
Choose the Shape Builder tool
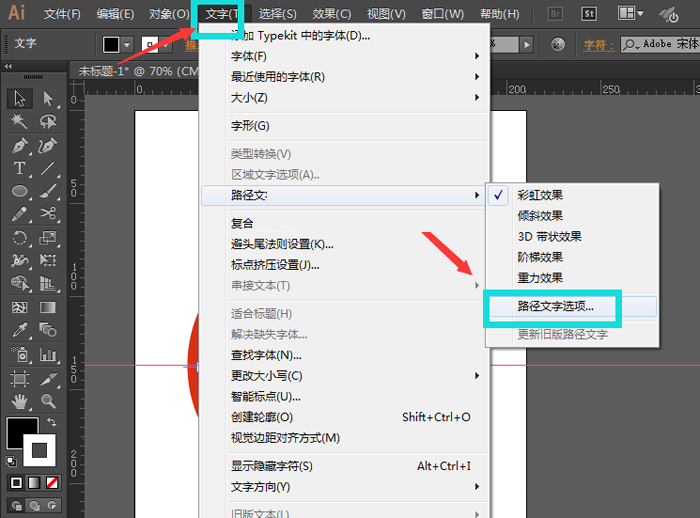(x=19, y=283)
